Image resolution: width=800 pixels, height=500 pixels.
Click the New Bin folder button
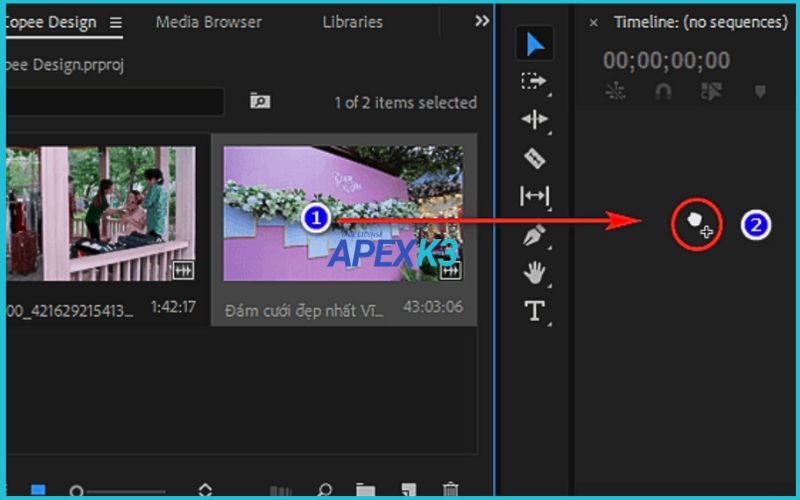(366, 490)
